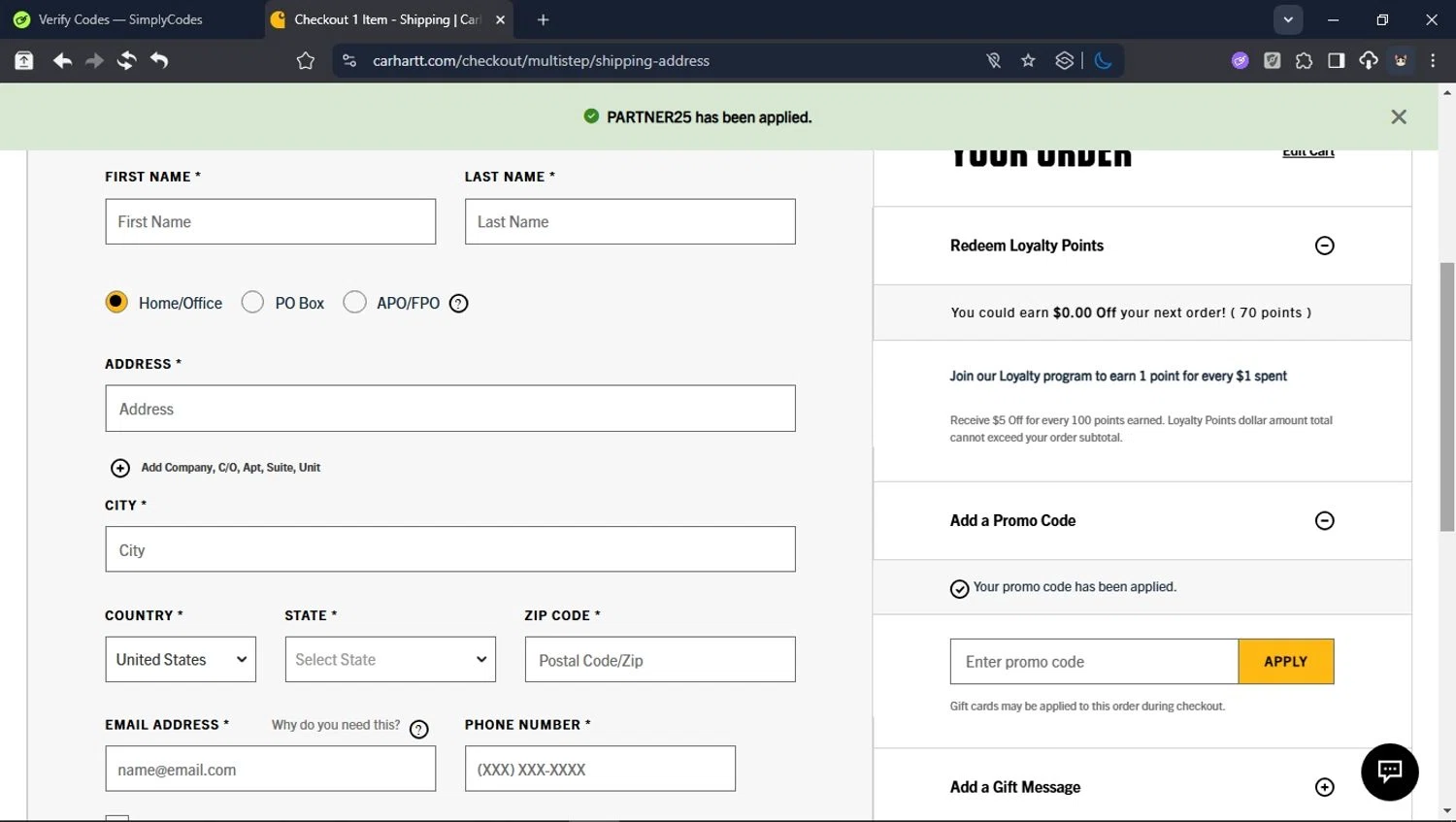Click the 'Your promo code has been applied.' message
1456x822 pixels.
1075,587
